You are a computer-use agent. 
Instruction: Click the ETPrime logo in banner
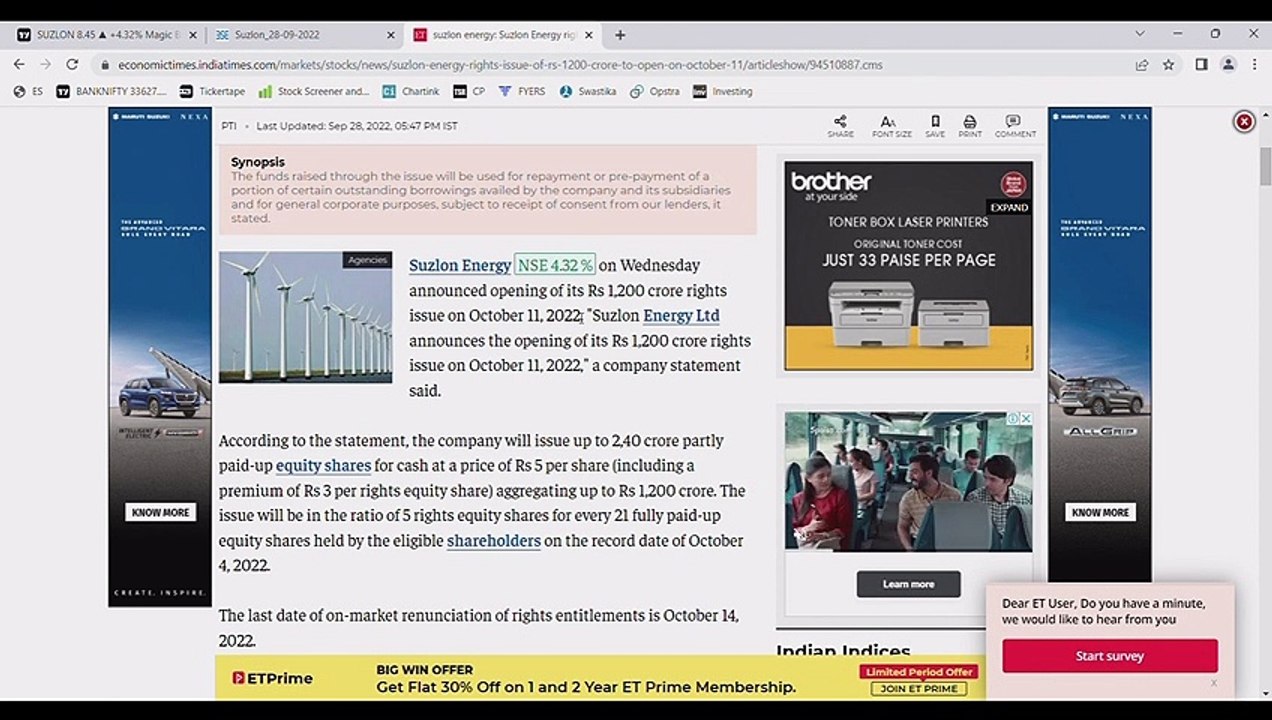click(x=272, y=678)
